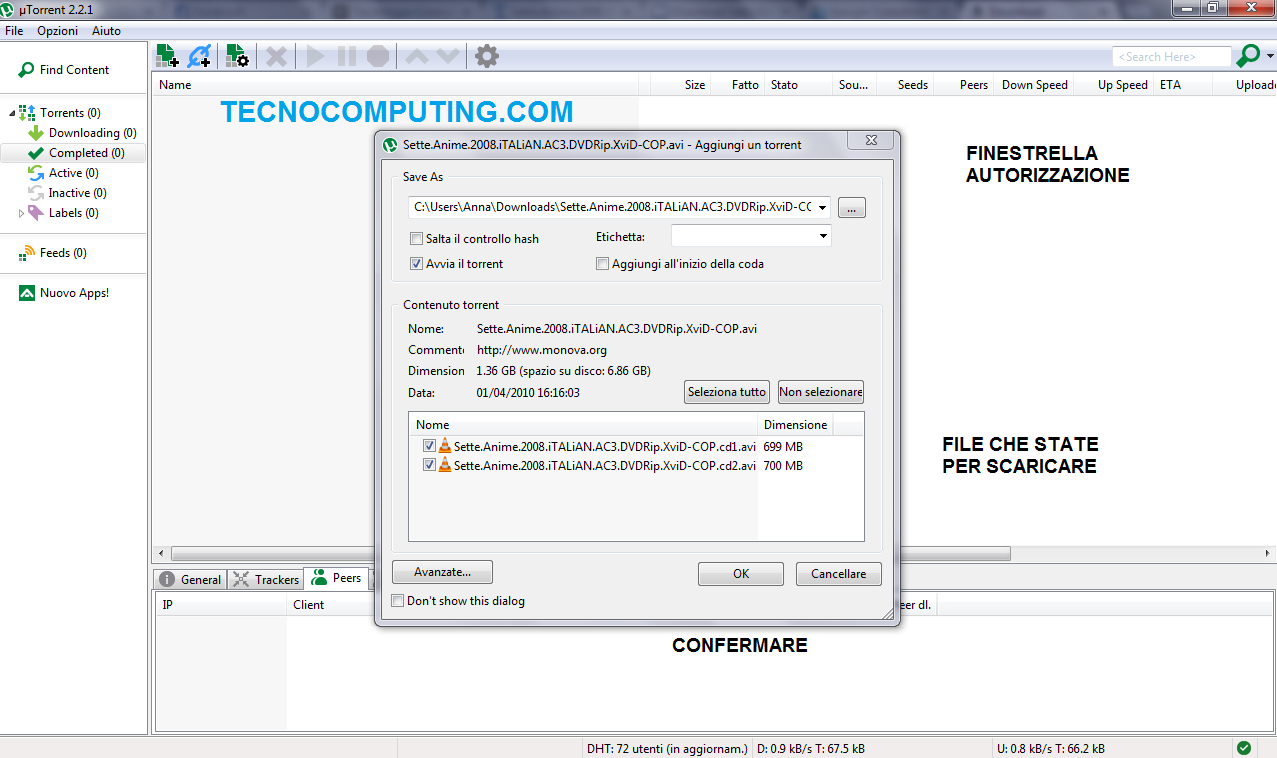Click green network status icon in status bar
The width and height of the screenshot is (1277, 758).
coord(1244,748)
